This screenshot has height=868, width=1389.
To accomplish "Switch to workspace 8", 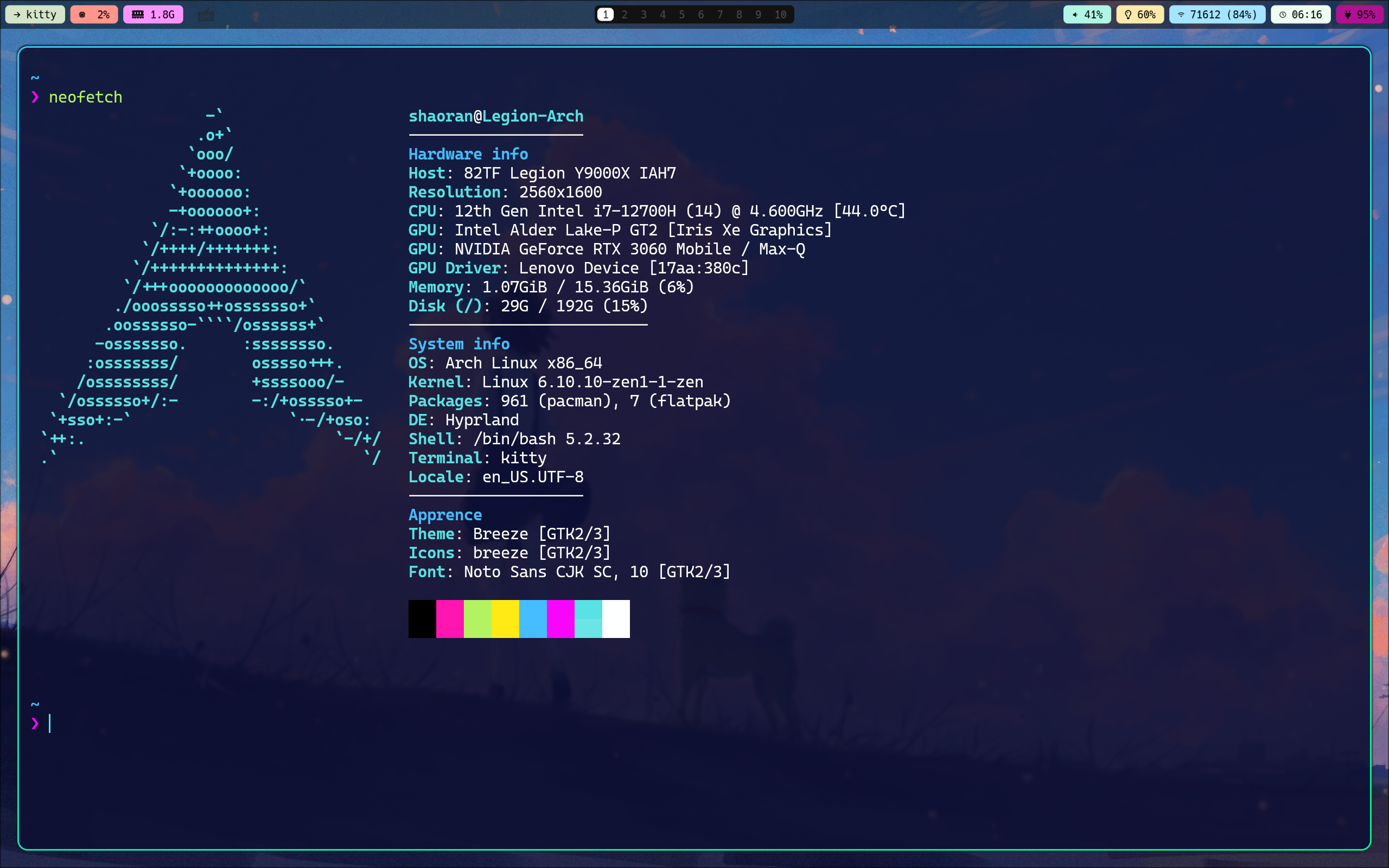I will click(738, 14).
